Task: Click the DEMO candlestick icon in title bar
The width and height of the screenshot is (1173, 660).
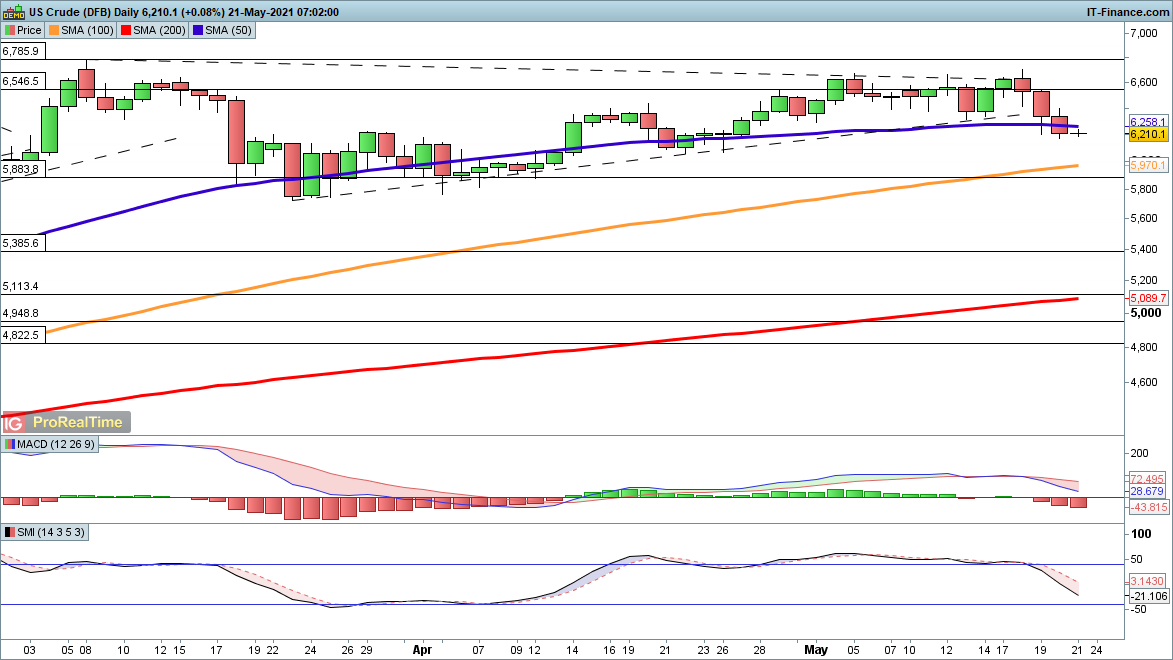Action: (x=13, y=12)
